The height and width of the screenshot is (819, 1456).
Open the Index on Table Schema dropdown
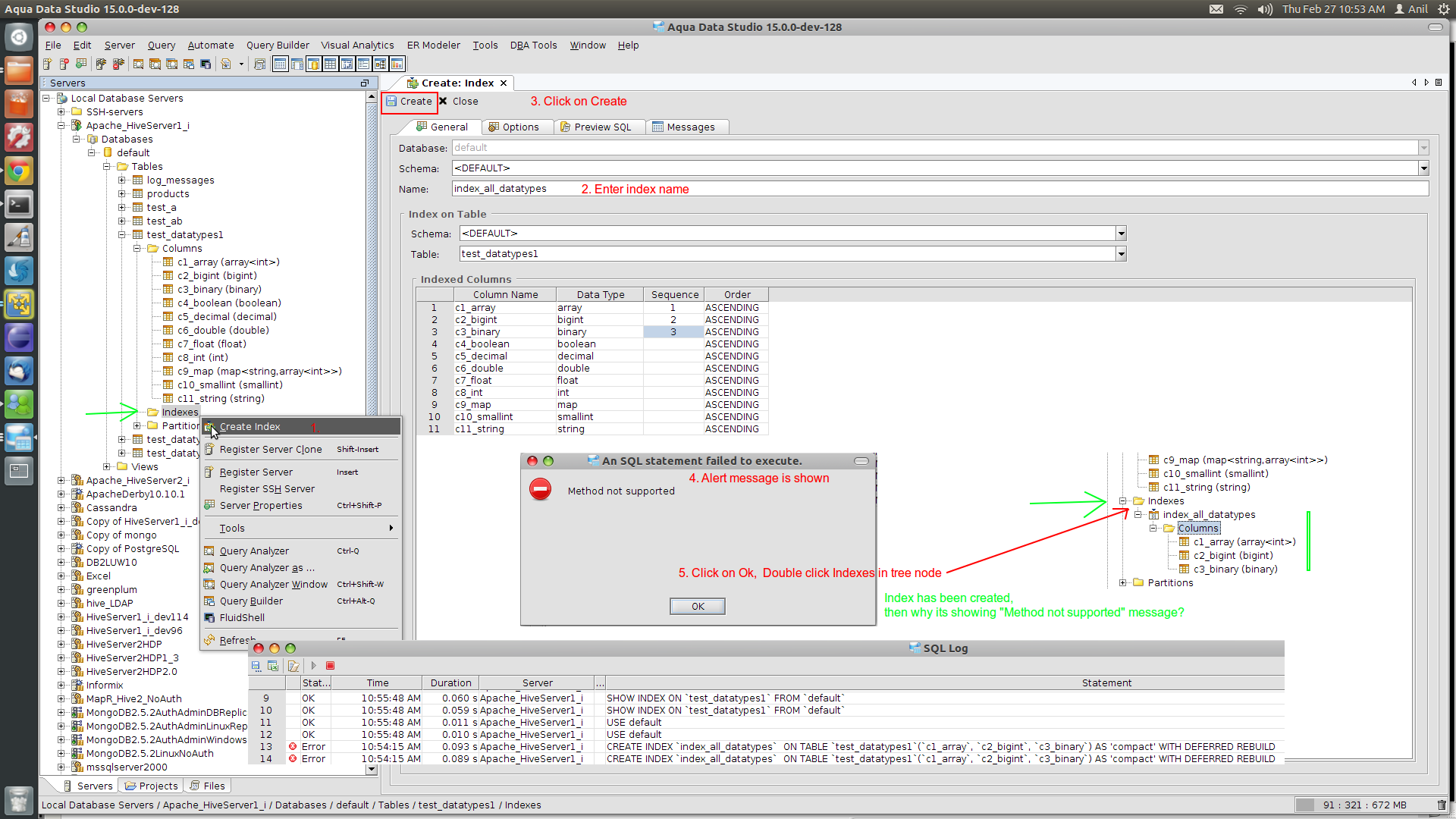pyautogui.click(x=1121, y=234)
